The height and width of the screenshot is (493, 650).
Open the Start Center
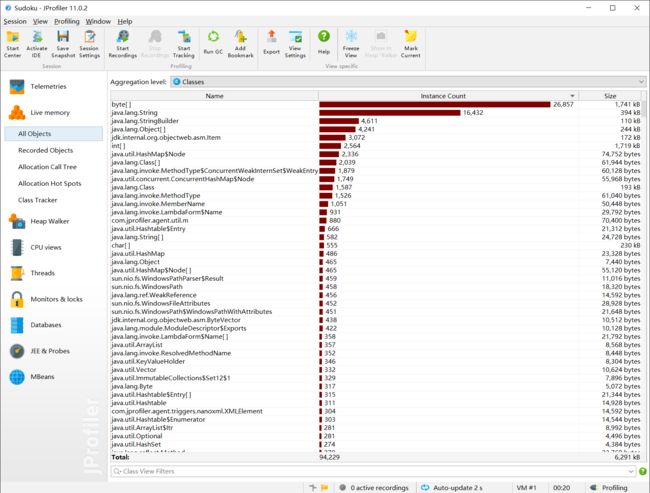click(x=12, y=44)
